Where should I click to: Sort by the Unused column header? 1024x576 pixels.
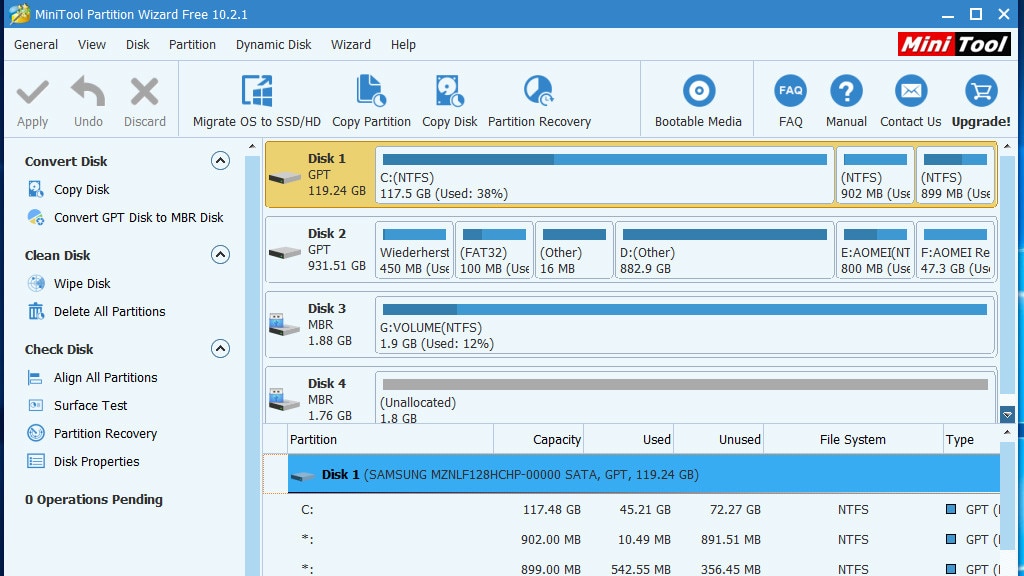point(718,440)
